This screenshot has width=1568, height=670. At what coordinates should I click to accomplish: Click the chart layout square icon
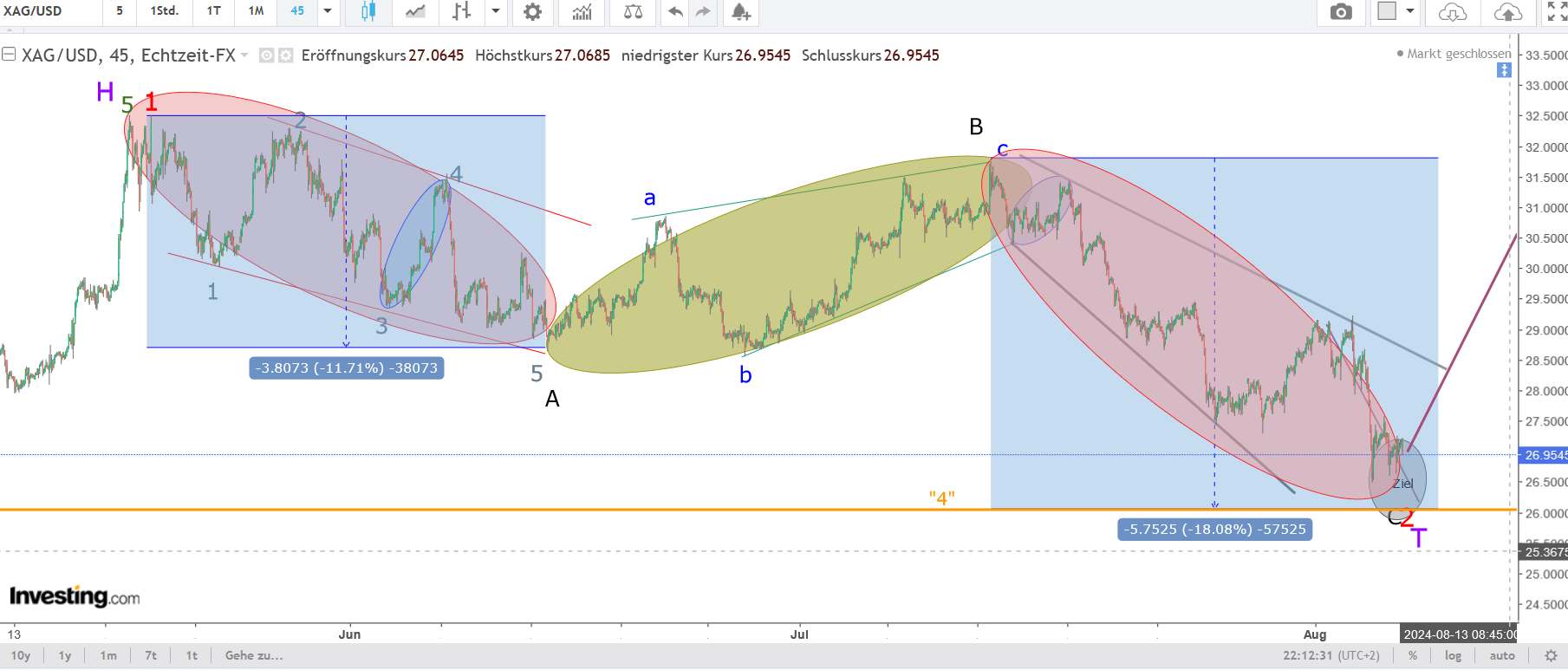tap(1387, 11)
